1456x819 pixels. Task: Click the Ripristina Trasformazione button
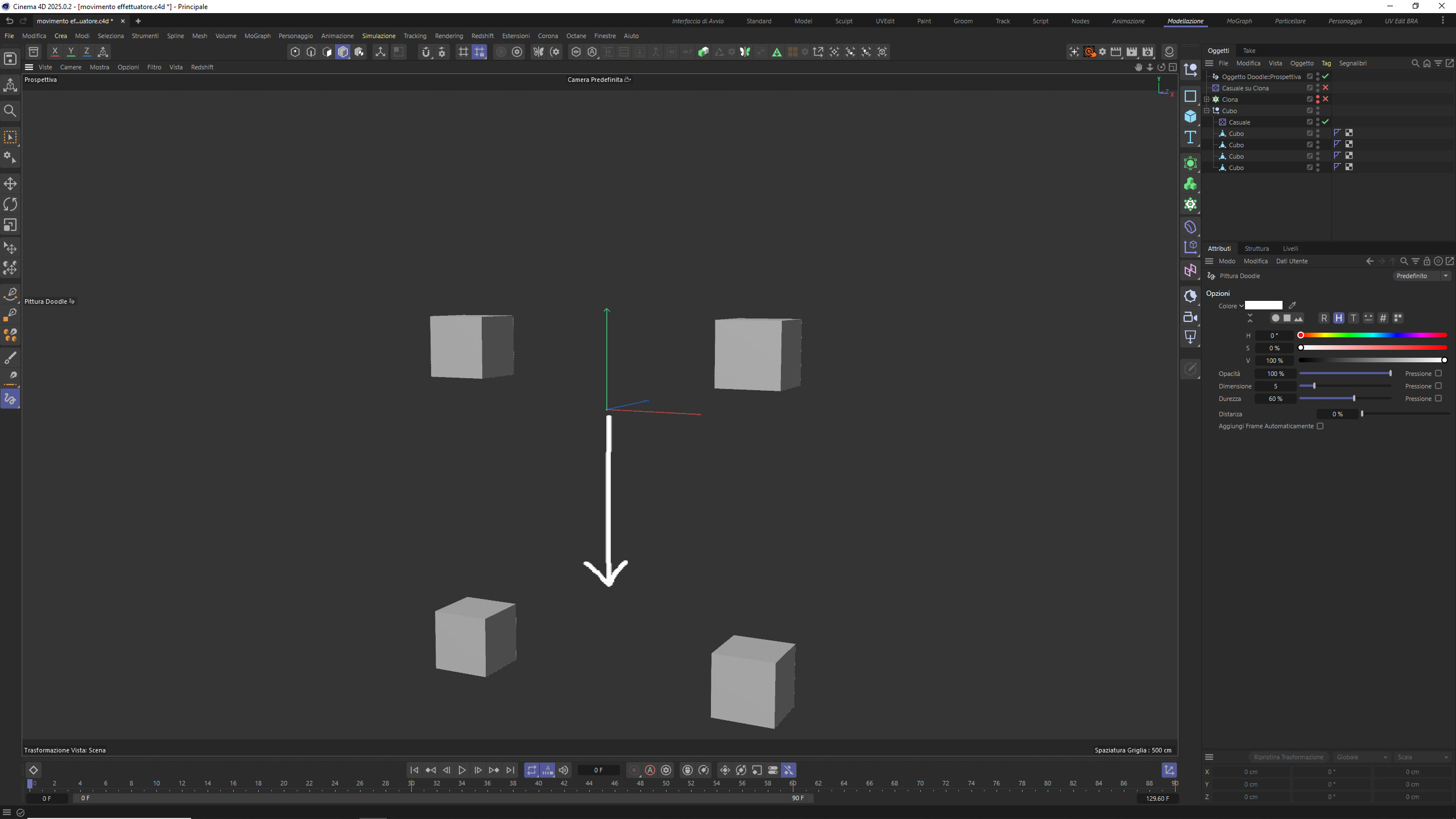1288,757
